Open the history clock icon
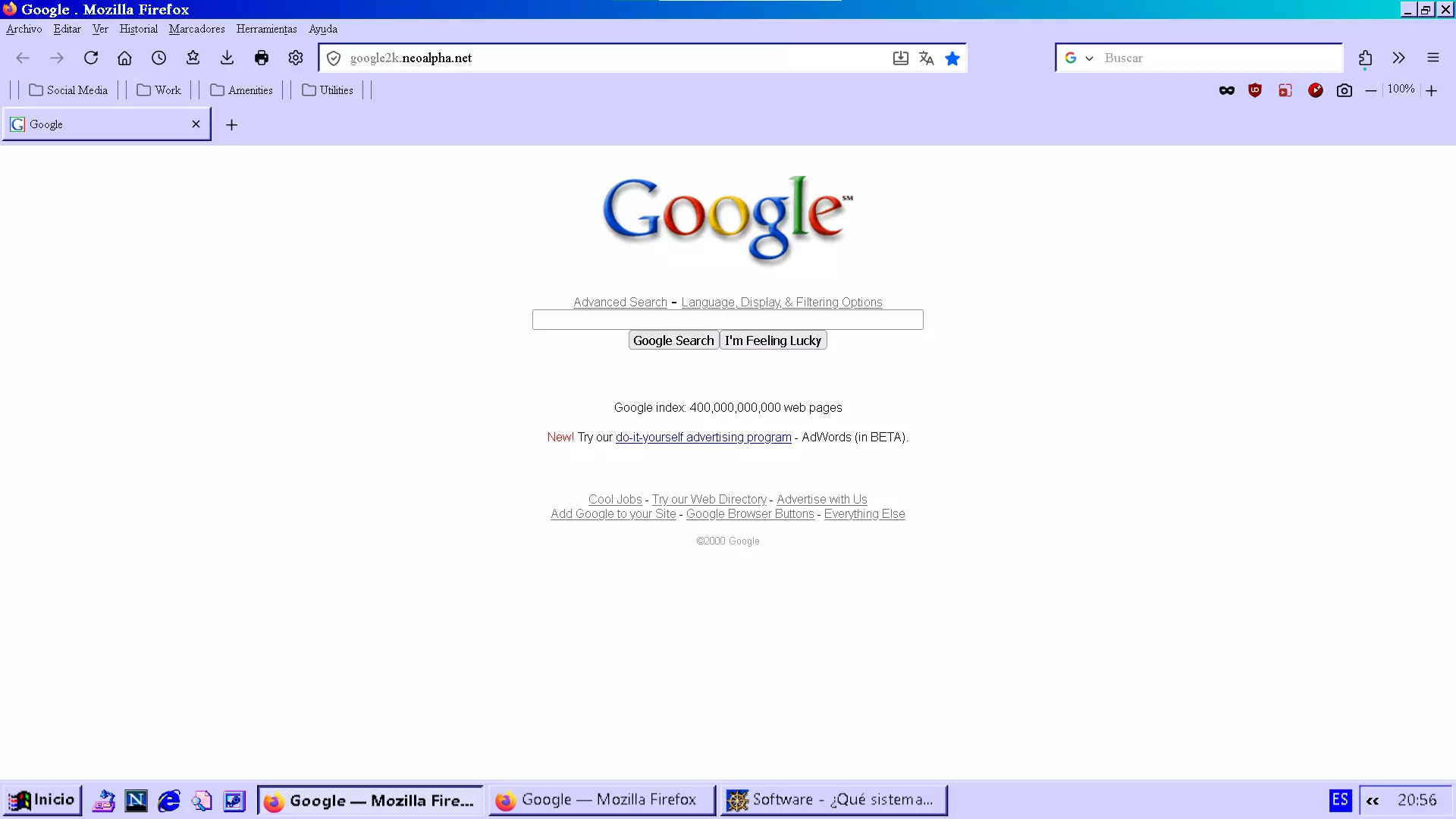This screenshot has width=1456, height=819. click(158, 58)
